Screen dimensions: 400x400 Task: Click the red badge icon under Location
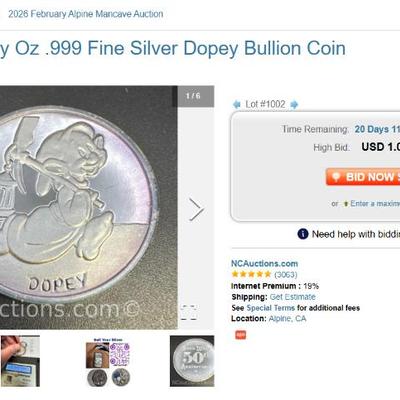click(241, 335)
